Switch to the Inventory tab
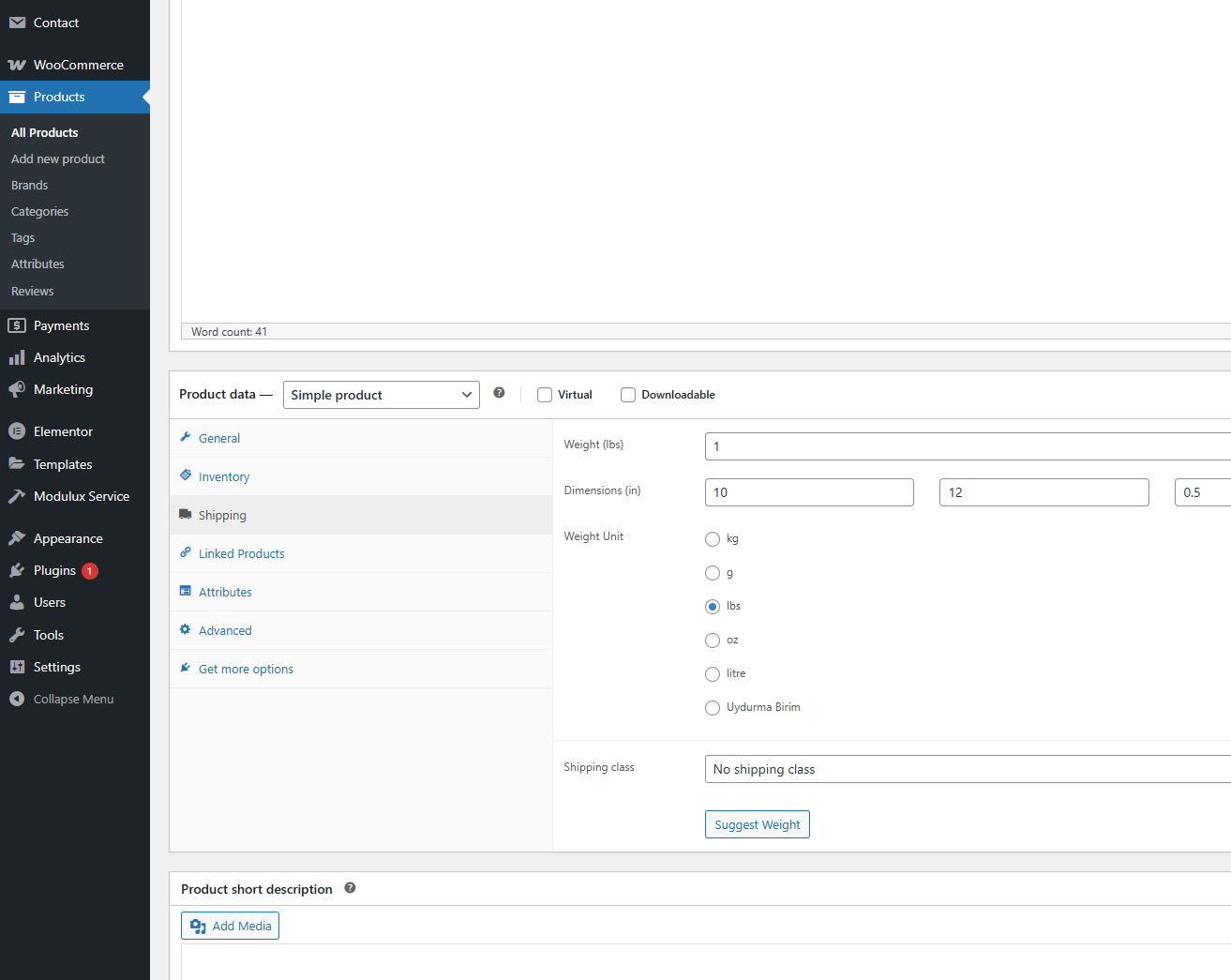1231x980 pixels. 224,476
